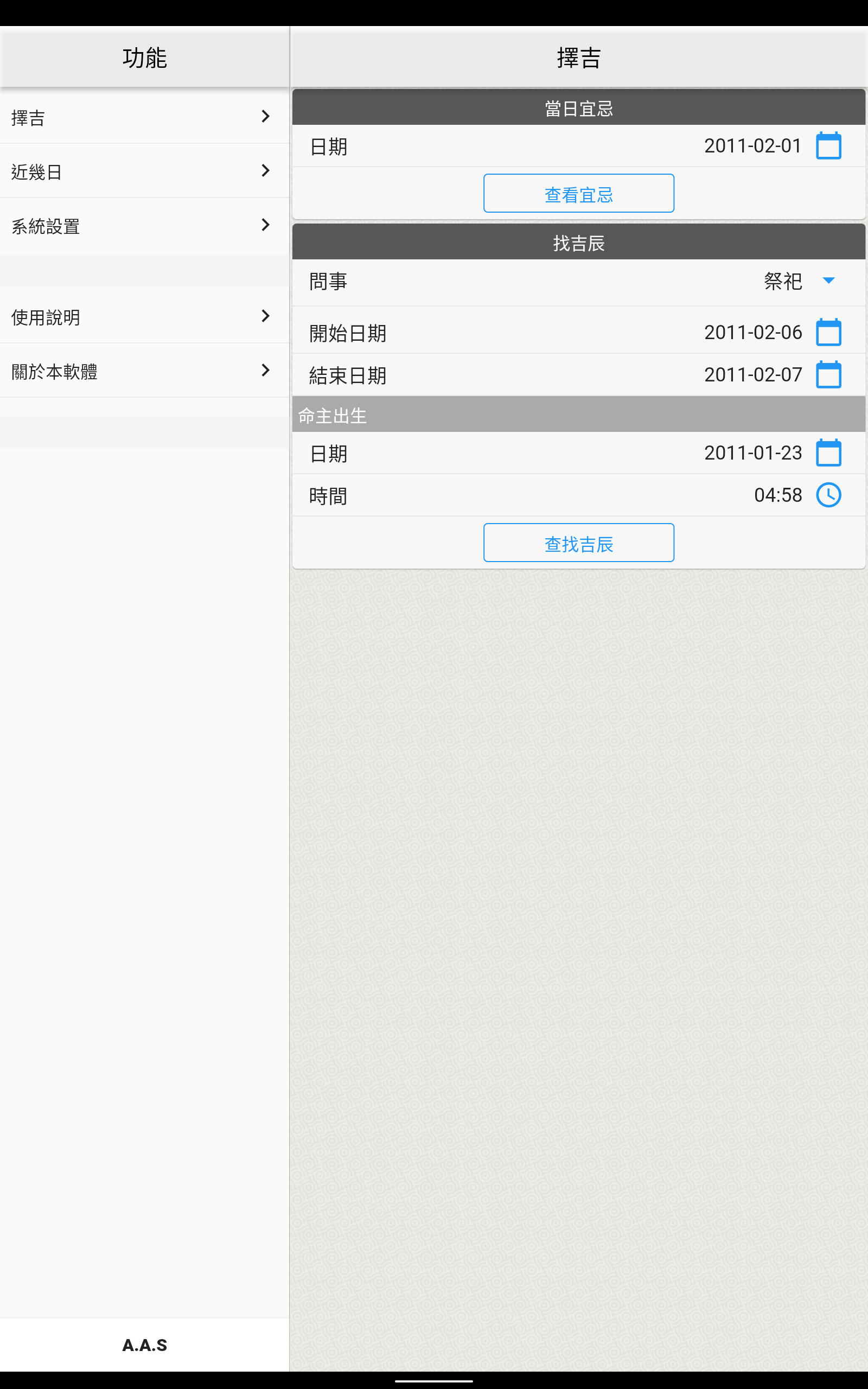
Task: Open calendar picker for 當日宜忌 date 2011-02-01
Action: point(828,146)
